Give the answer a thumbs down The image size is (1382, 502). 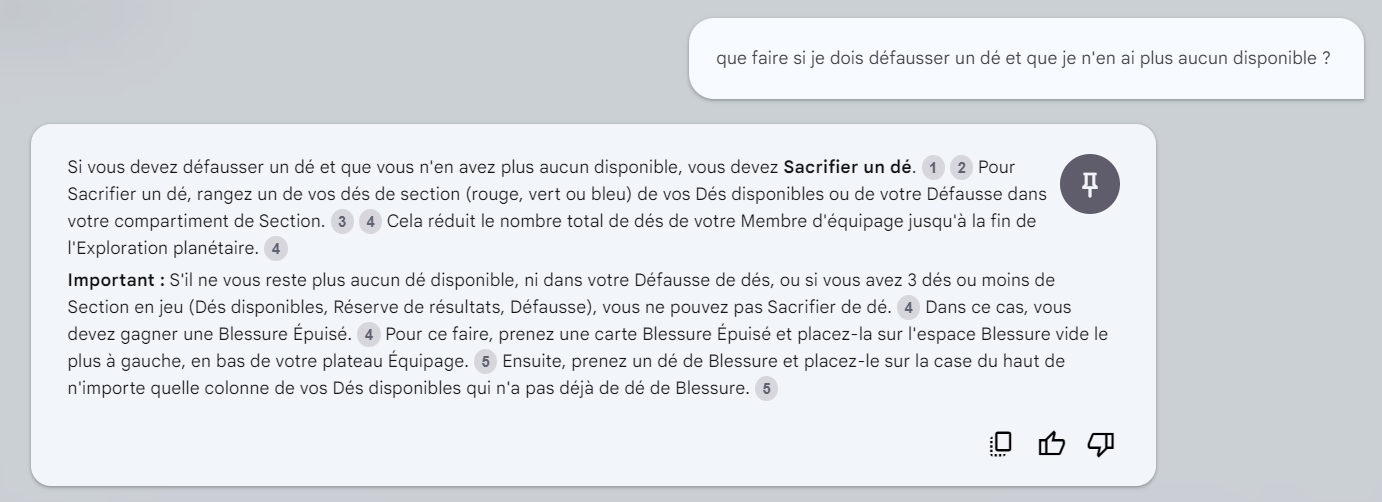tap(1100, 442)
